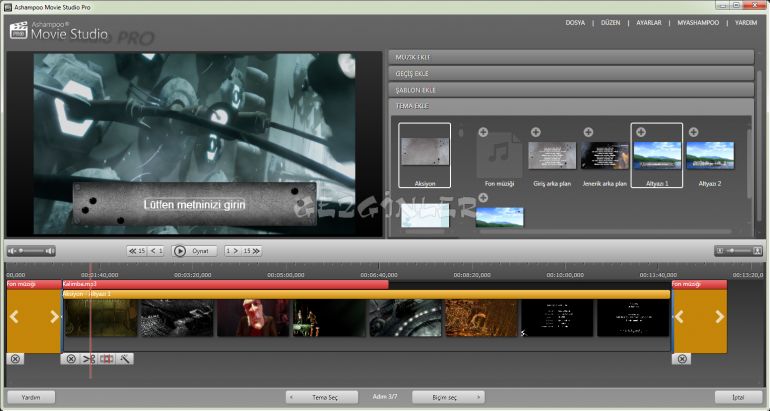Click the timeline zoom-out icon
The image size is (770, 411).
[x=720, y=251]
